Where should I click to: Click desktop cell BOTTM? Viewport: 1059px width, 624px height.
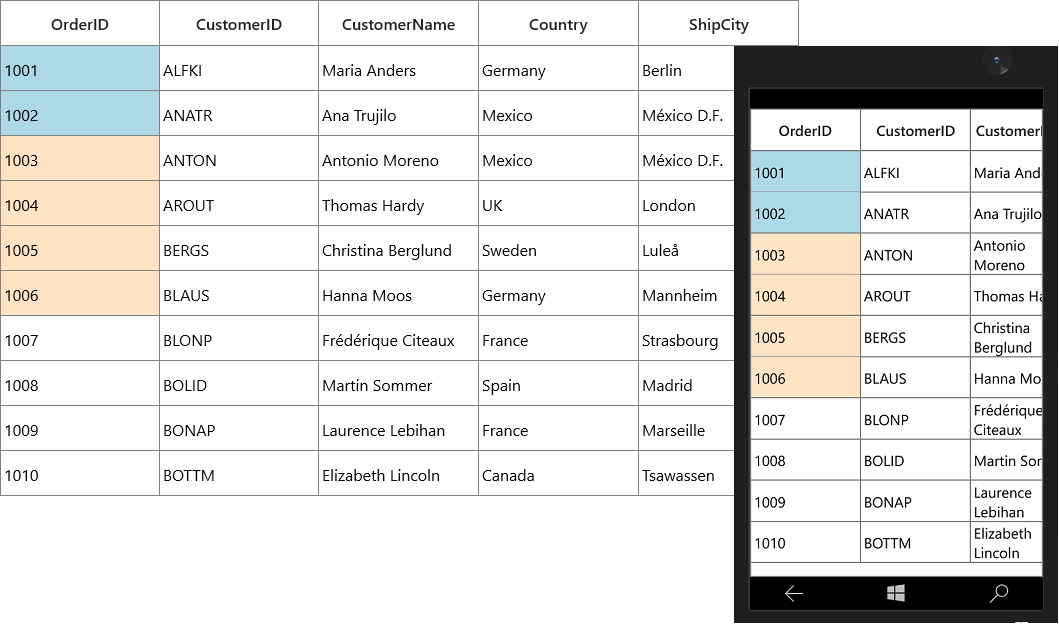click(x=239, y=474)
